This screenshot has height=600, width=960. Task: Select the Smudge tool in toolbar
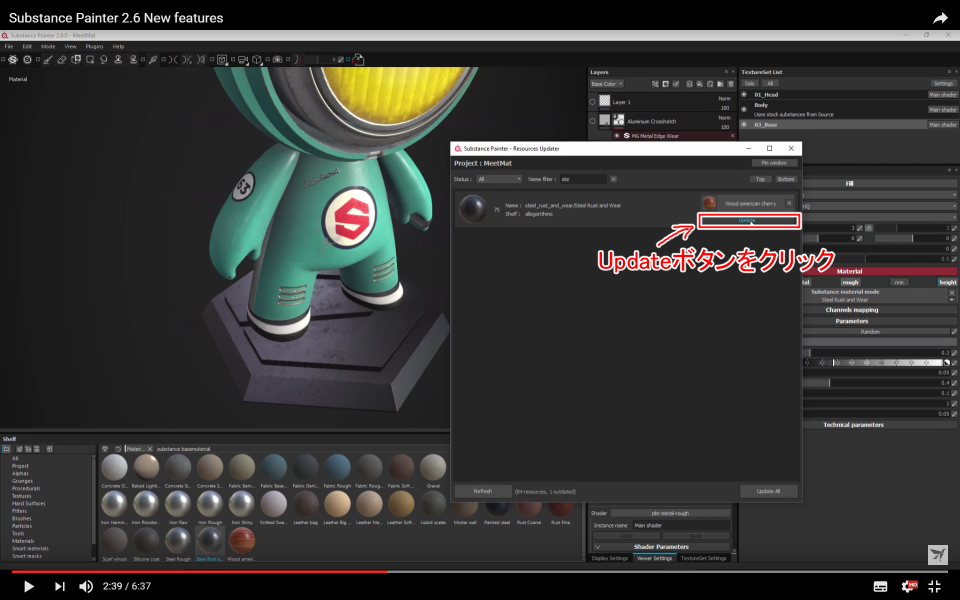[x=104, y=59]
